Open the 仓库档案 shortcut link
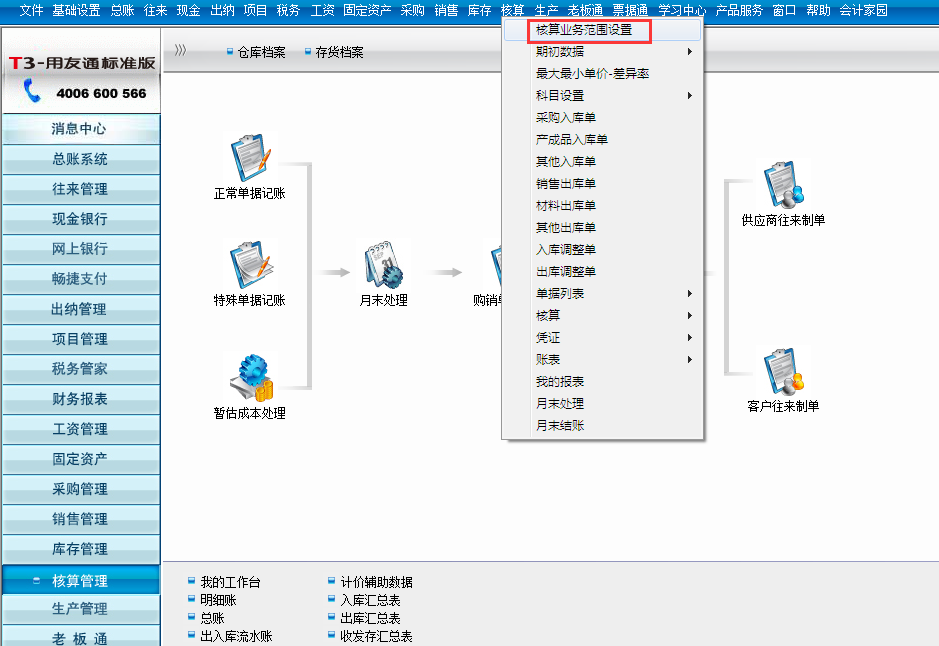 [261, 53]
